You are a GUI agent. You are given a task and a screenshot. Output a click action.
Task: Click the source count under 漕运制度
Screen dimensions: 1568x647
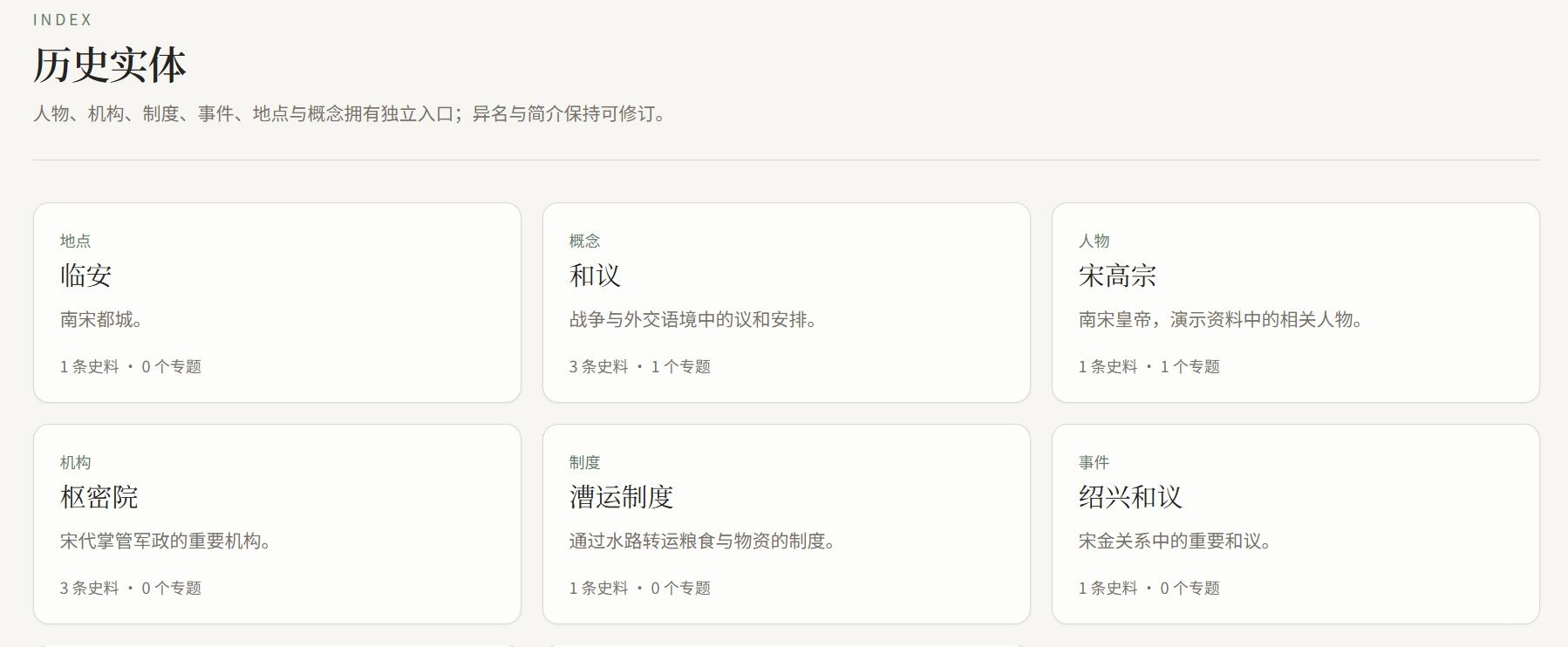(x=599, y=589)
